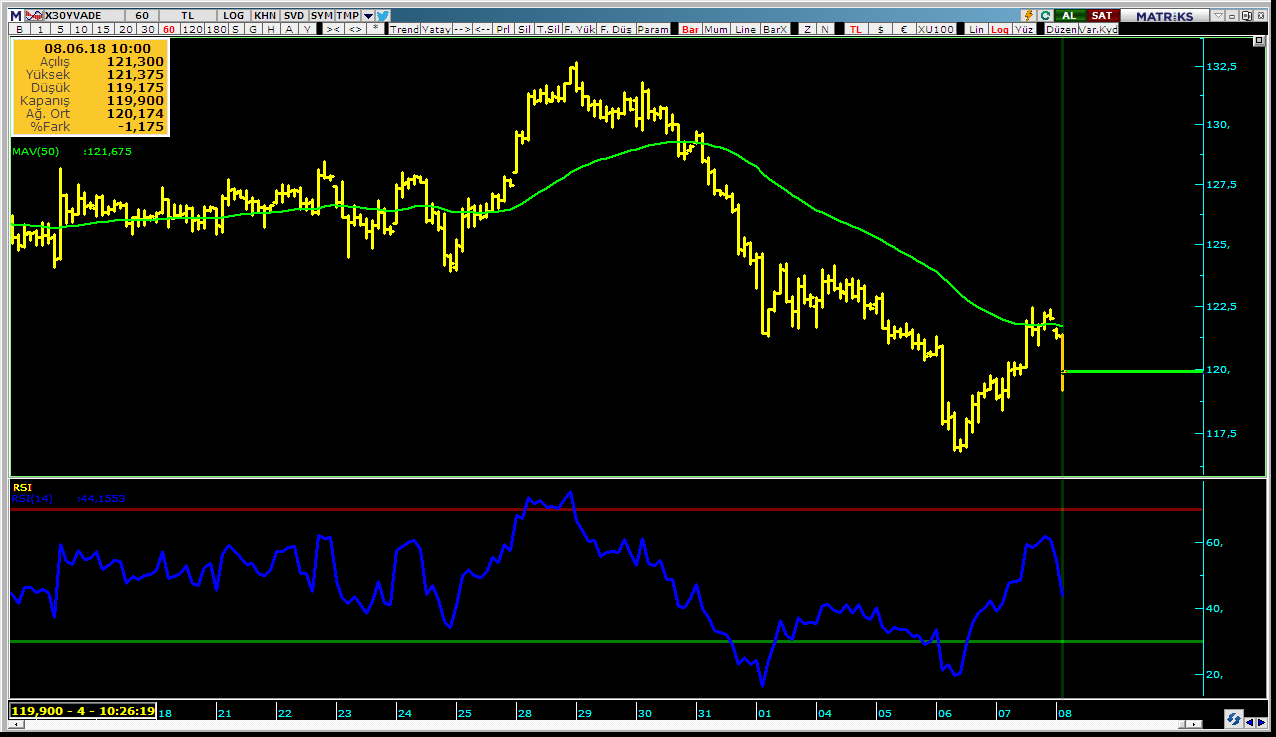This screenshot has width=1276, height=737.
Task: Click the asterisk * toolbar button
Action: (x=374, y=29)
